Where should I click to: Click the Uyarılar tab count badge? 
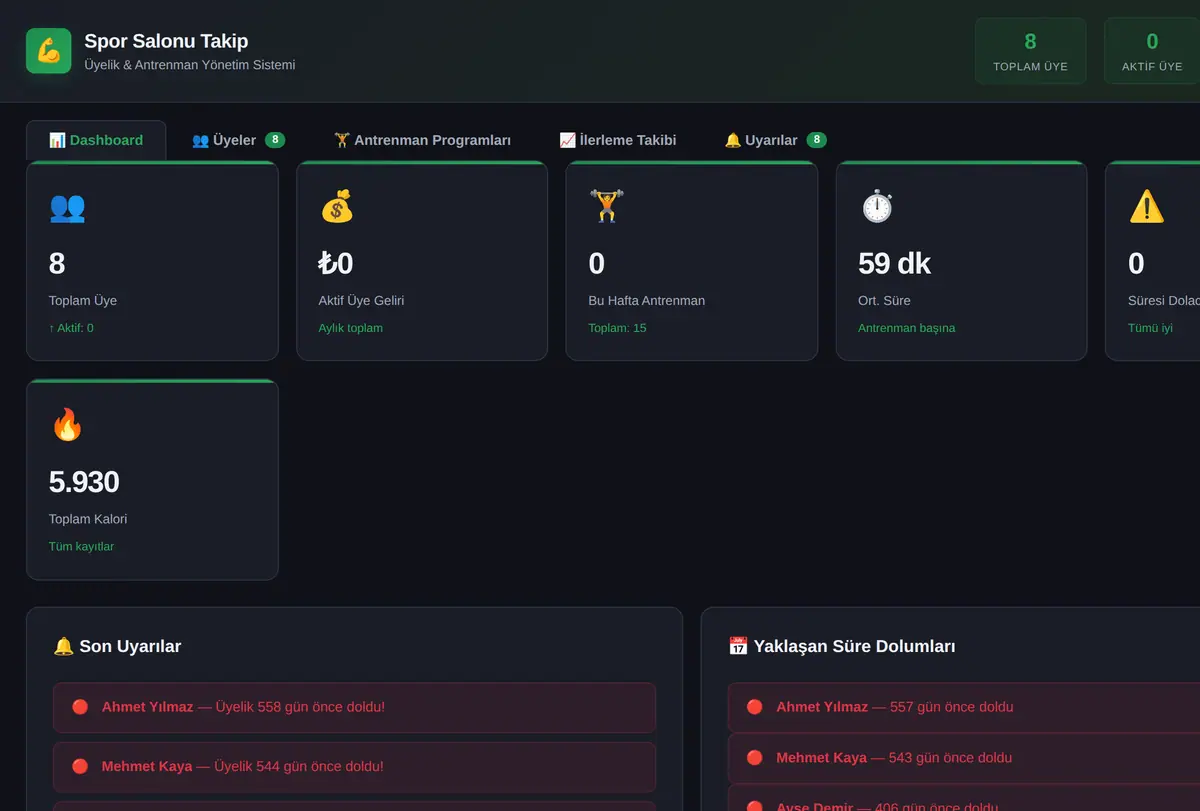[x=816, y=140]
